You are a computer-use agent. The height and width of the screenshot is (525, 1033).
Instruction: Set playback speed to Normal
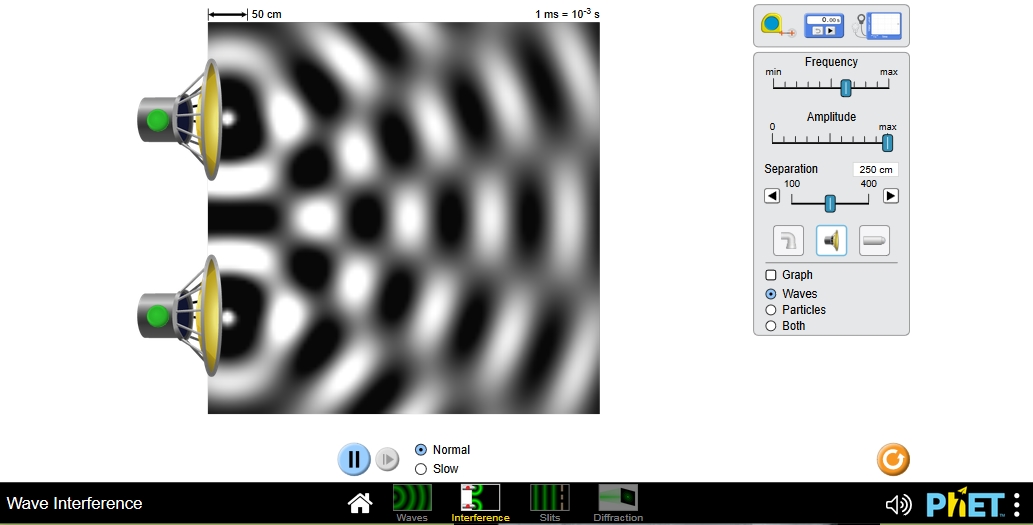442,450
